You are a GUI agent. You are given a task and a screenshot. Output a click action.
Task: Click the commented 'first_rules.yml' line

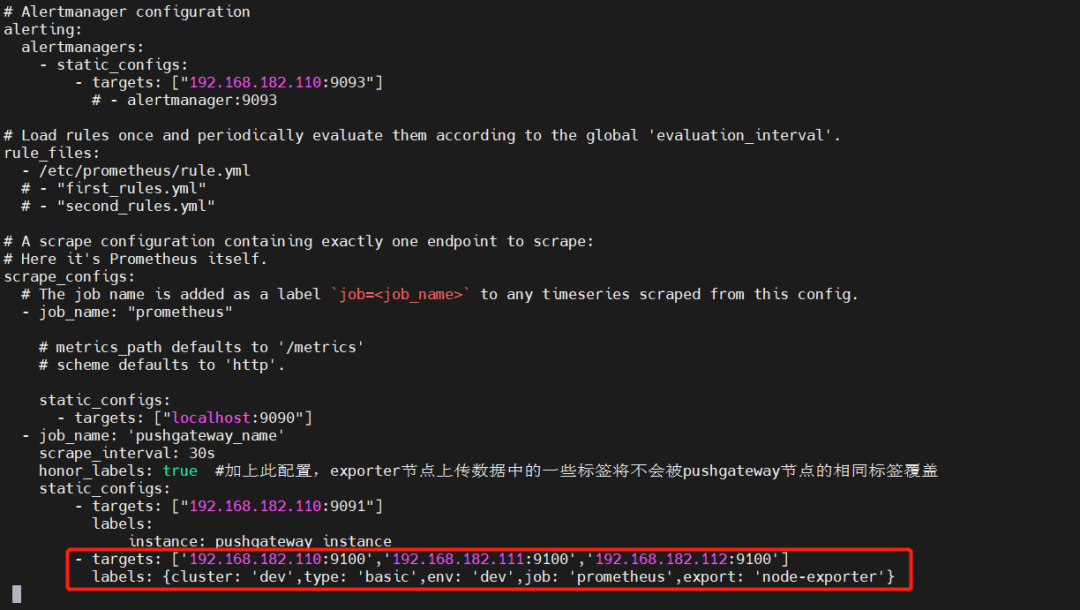pos(114,189)
